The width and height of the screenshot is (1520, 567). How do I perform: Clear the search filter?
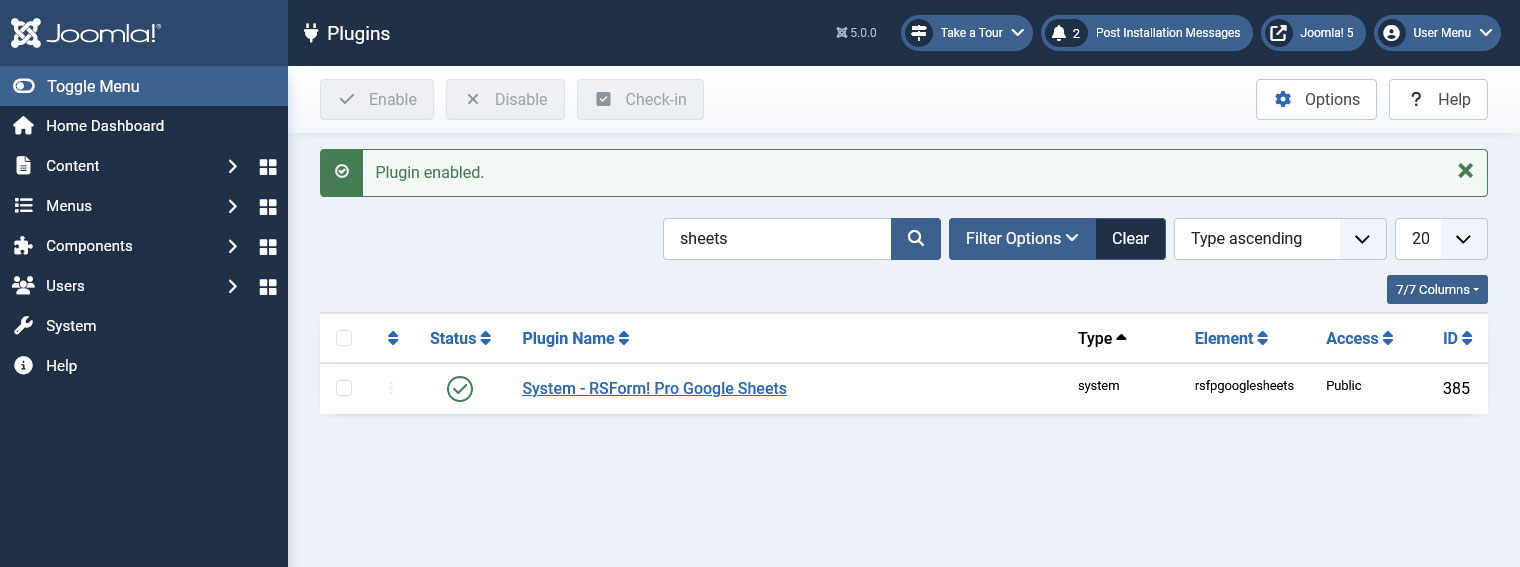click(1130, 239)
